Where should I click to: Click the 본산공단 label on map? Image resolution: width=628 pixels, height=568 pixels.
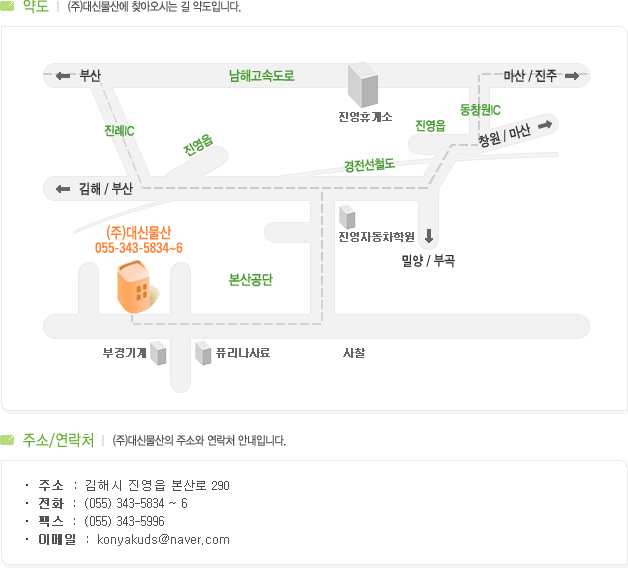(250, 280)
